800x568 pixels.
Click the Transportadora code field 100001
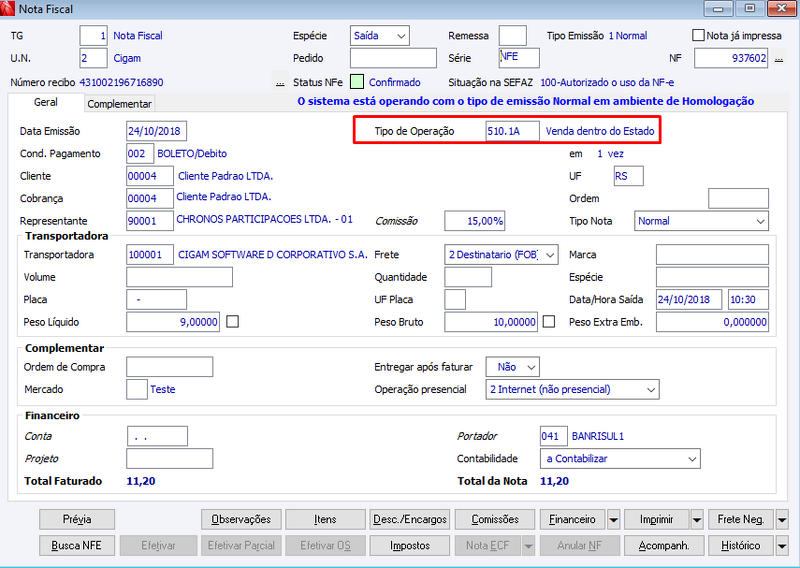[x=150, y=255]
